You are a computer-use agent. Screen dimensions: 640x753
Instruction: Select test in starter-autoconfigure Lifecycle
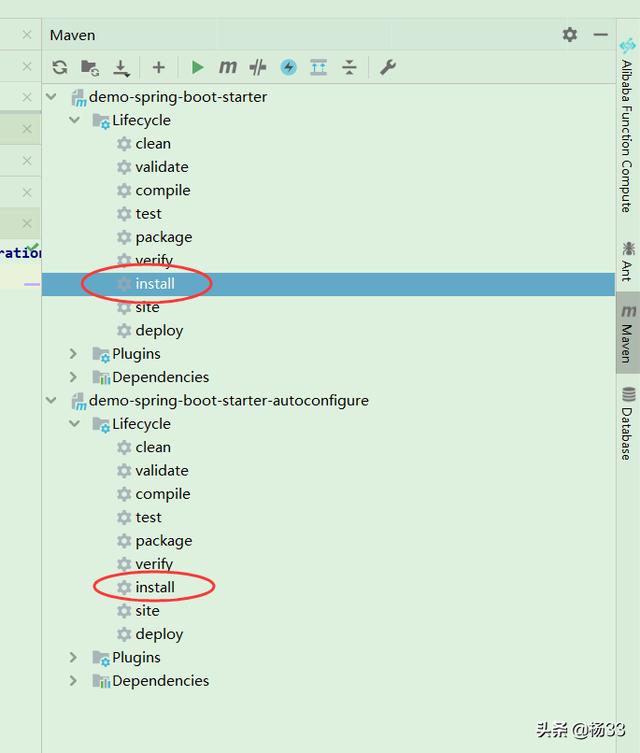tap(148, 517)
